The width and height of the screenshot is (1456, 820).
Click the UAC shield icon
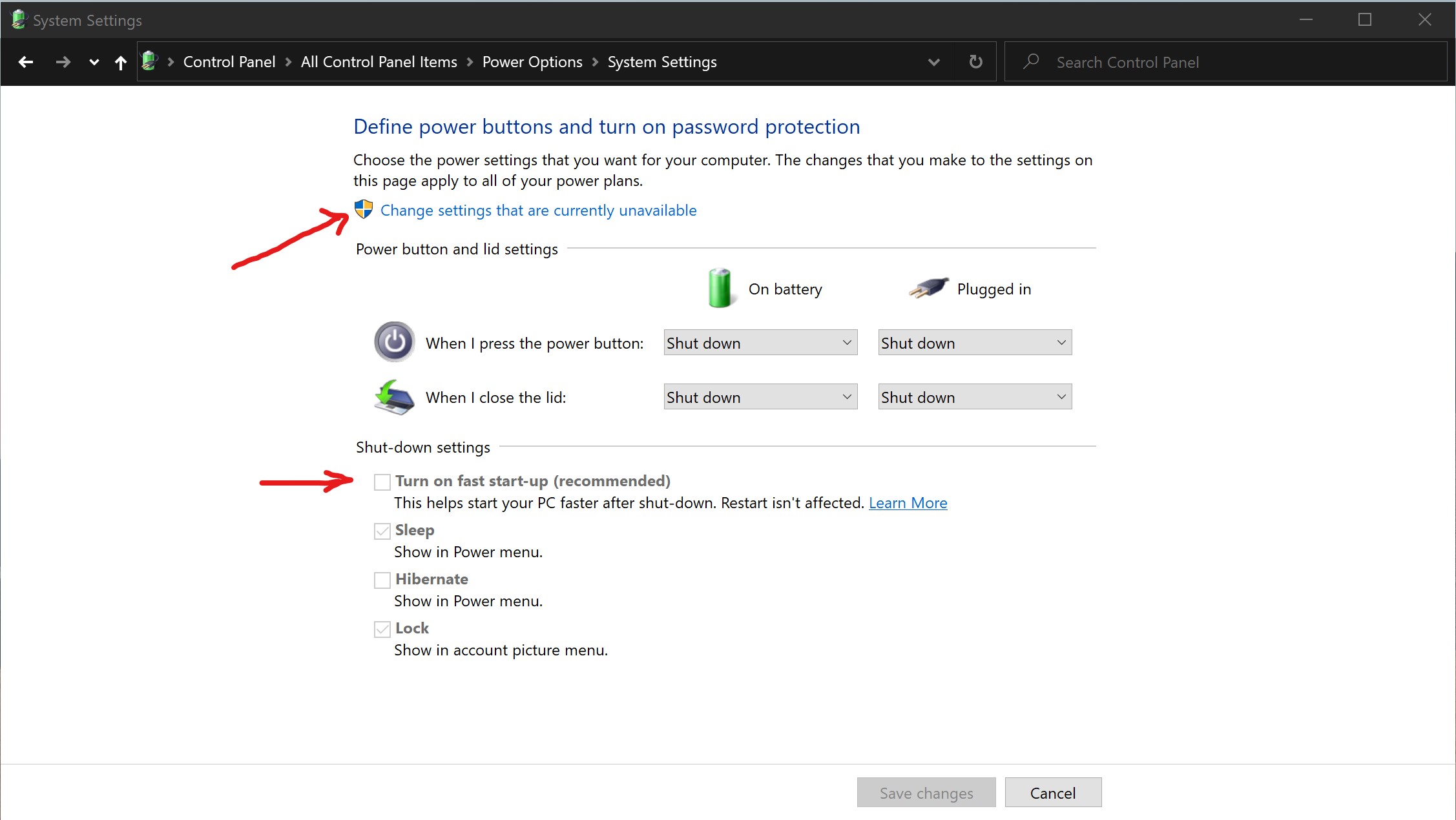click(364, 209)
